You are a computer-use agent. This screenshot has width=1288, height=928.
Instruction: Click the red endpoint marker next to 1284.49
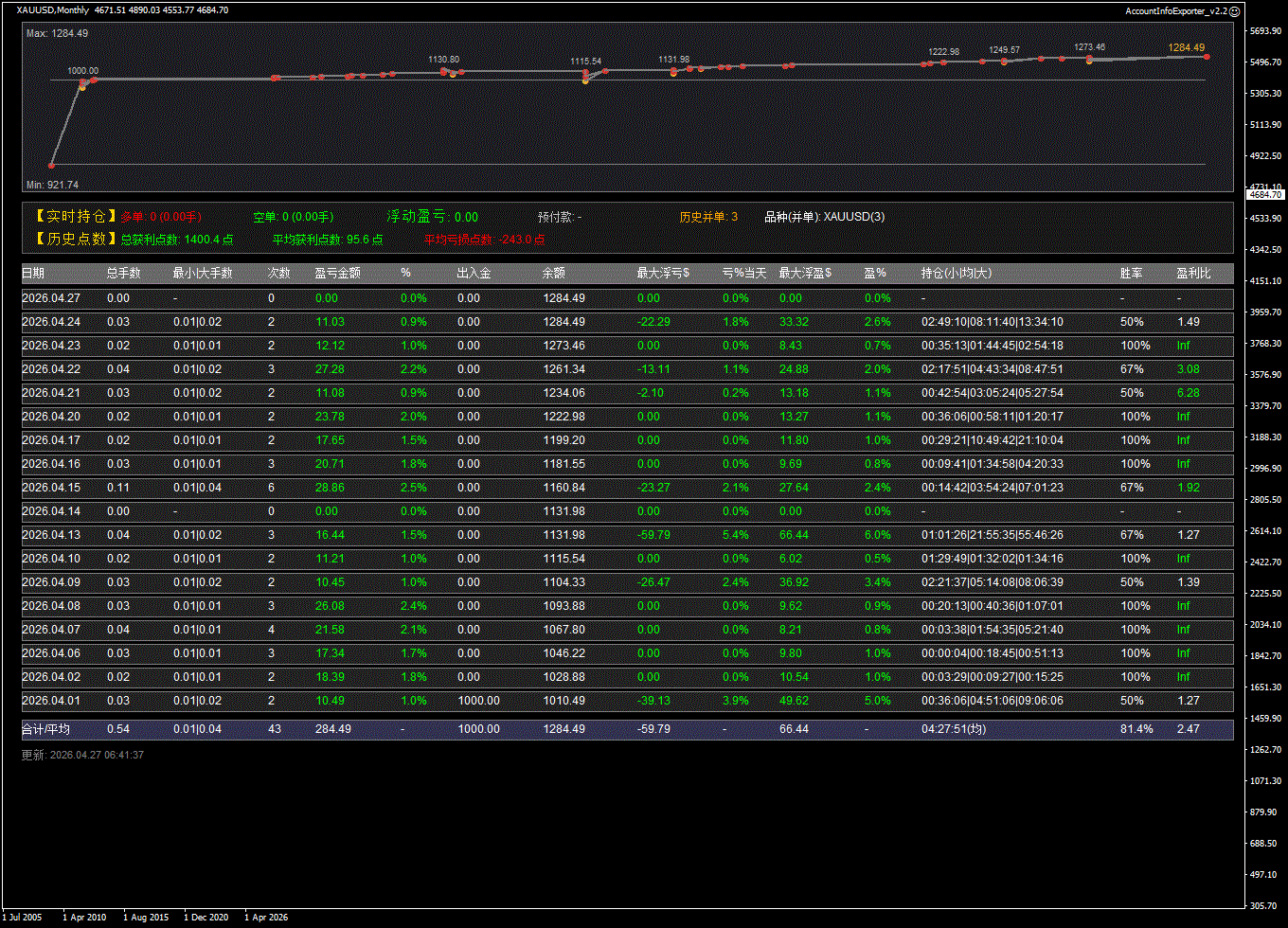[x=1207, y=57]
